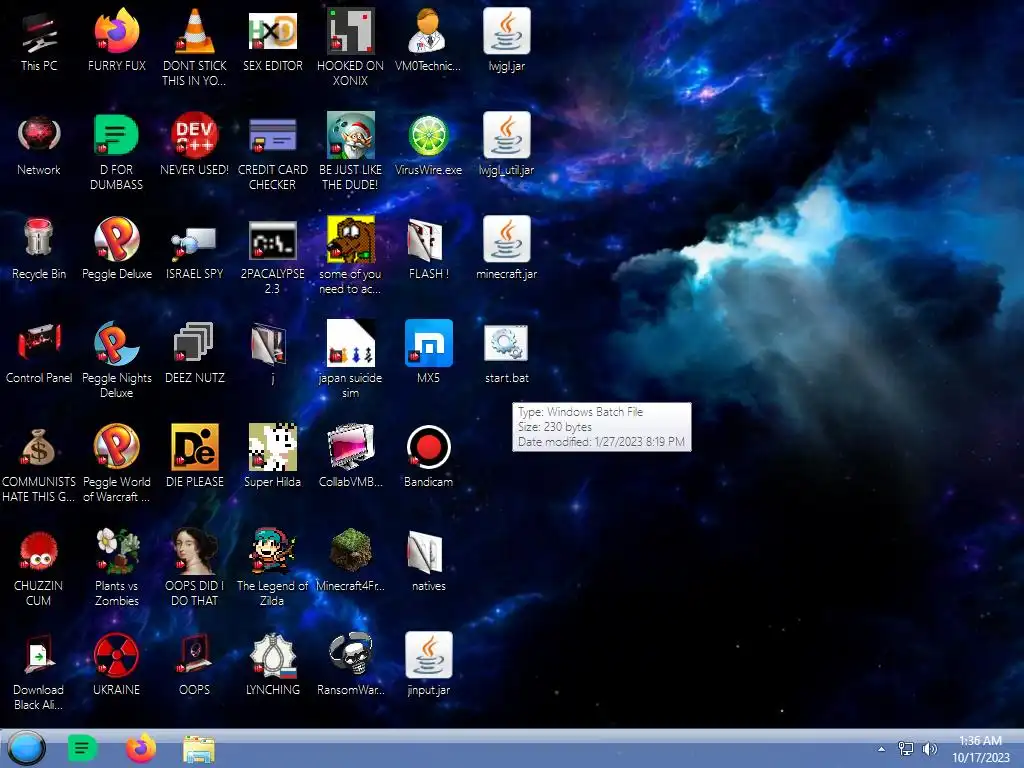Open the network tray icon
Image resolution: width=1024 pixels, height=768 pixels.
tap(906, 749)
